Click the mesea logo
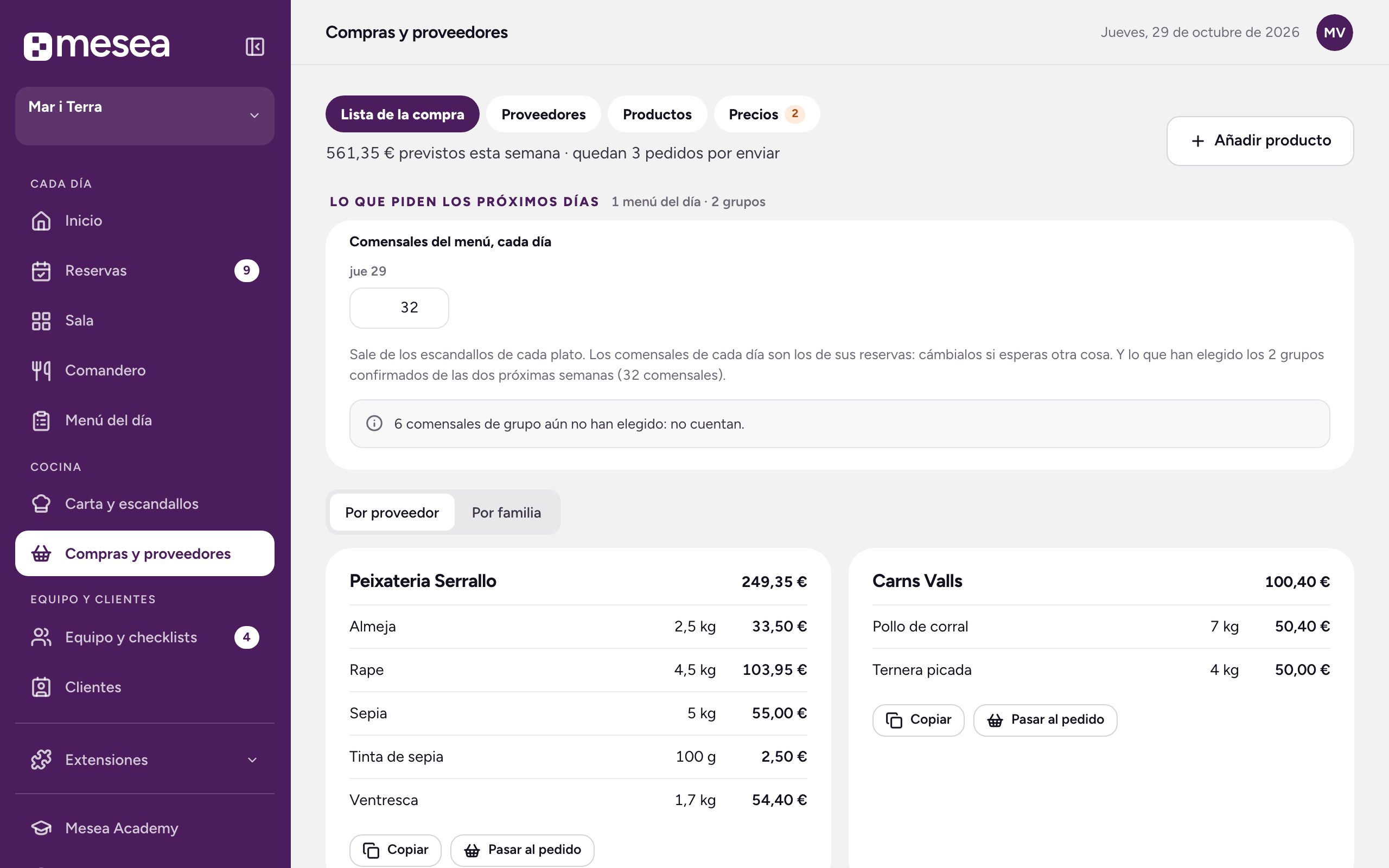 pyautogui.click(x=97, y=46)
